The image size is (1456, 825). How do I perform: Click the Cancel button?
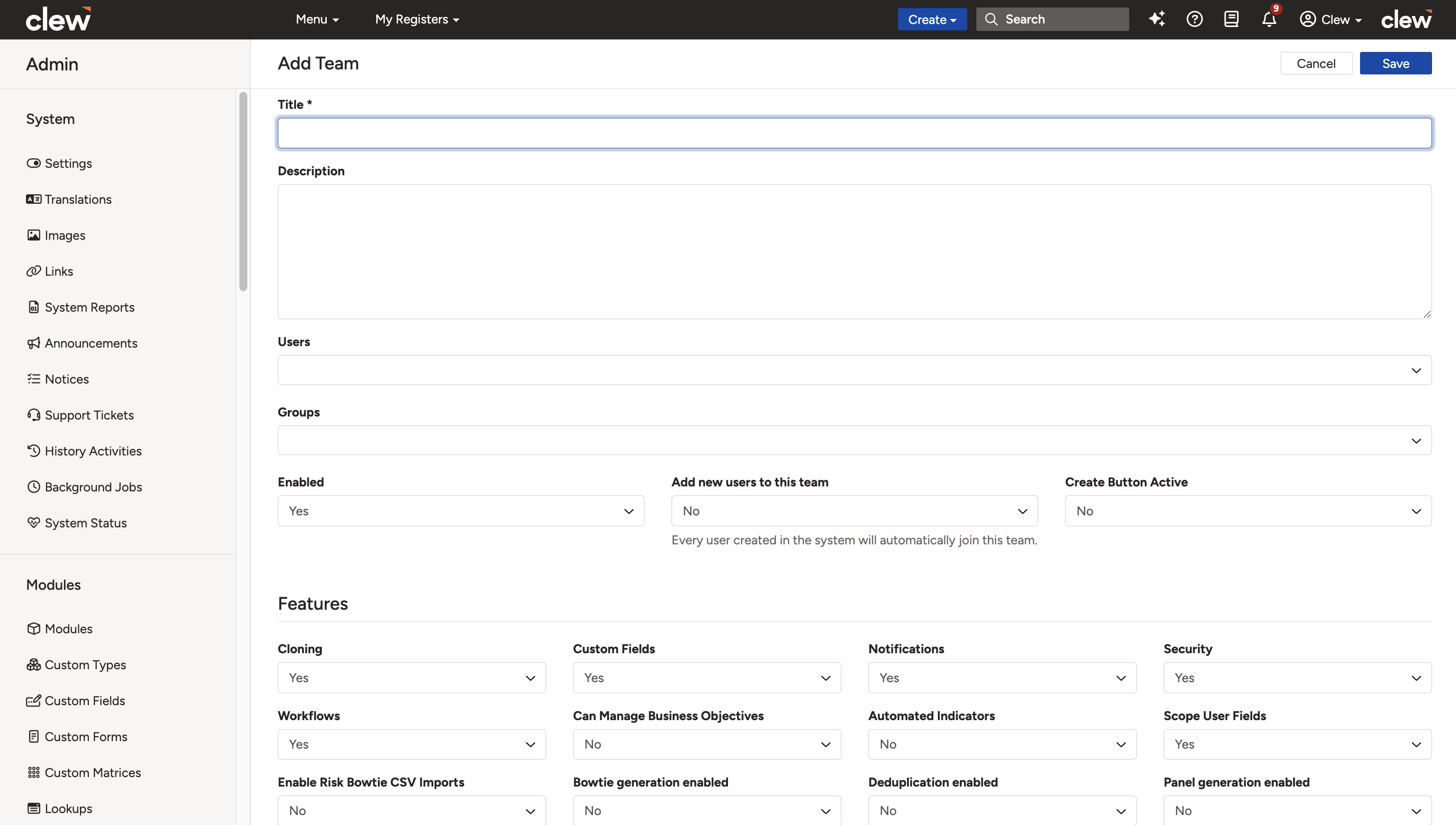[1316, 63]
